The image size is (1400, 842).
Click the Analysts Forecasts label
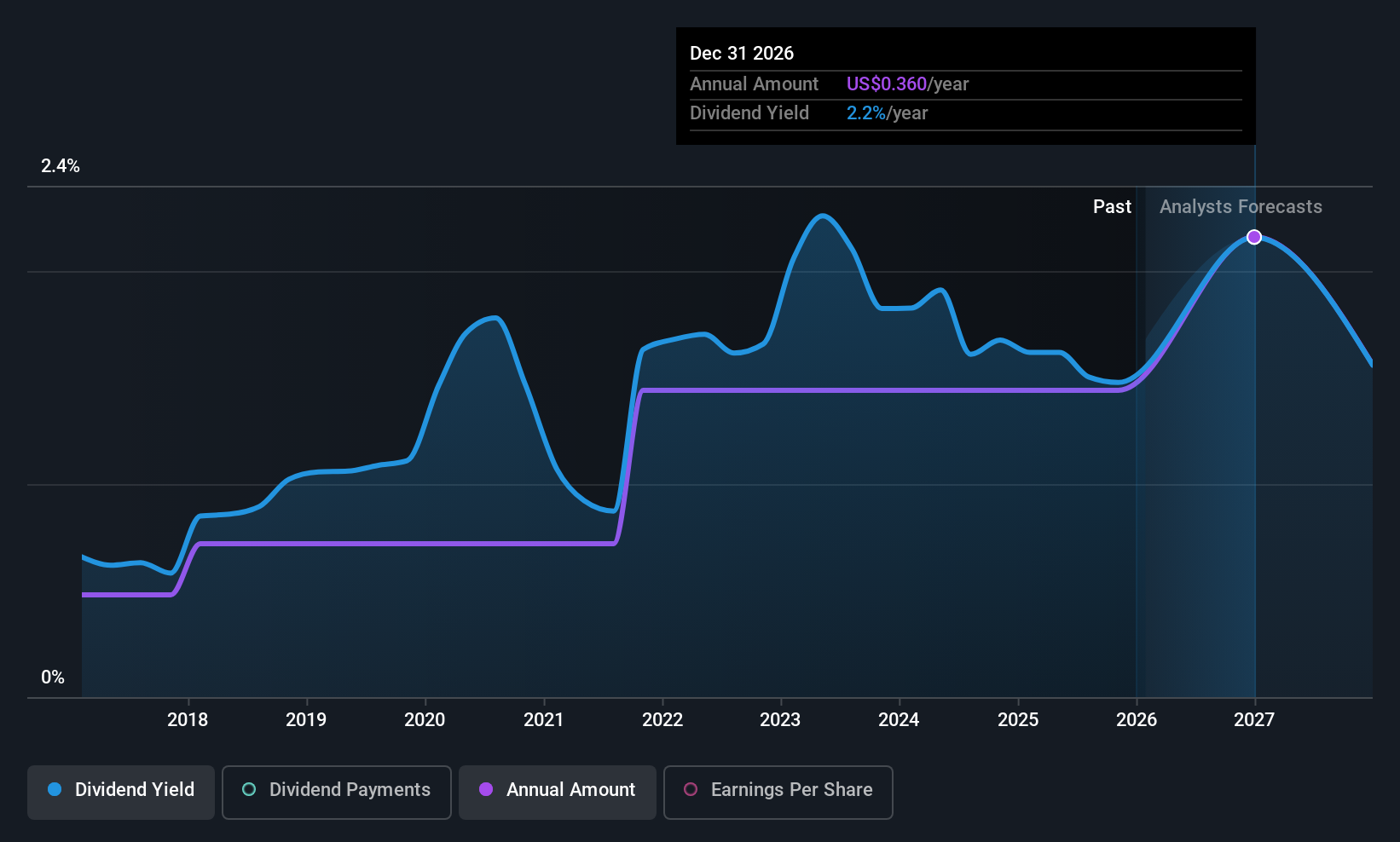[x=1241, y=206]
